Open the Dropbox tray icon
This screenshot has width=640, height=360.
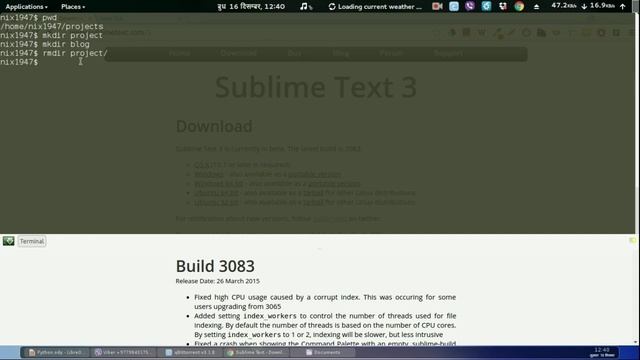click(x=503, y=6)
